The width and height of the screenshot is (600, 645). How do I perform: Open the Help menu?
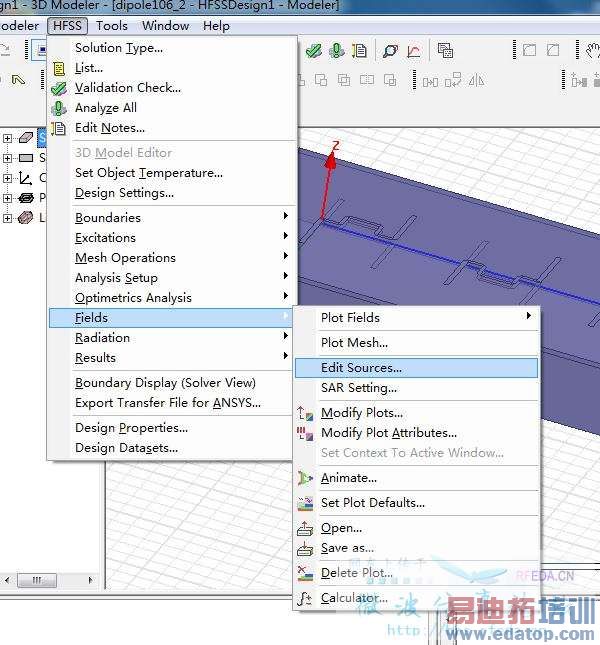coord(216,26)
